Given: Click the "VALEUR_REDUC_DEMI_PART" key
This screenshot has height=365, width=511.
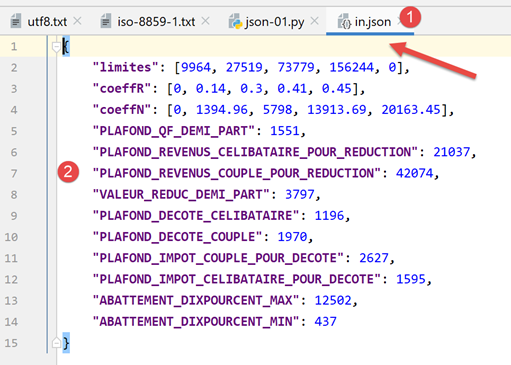Looking at the screenshot, I should (x=181, y=195).
